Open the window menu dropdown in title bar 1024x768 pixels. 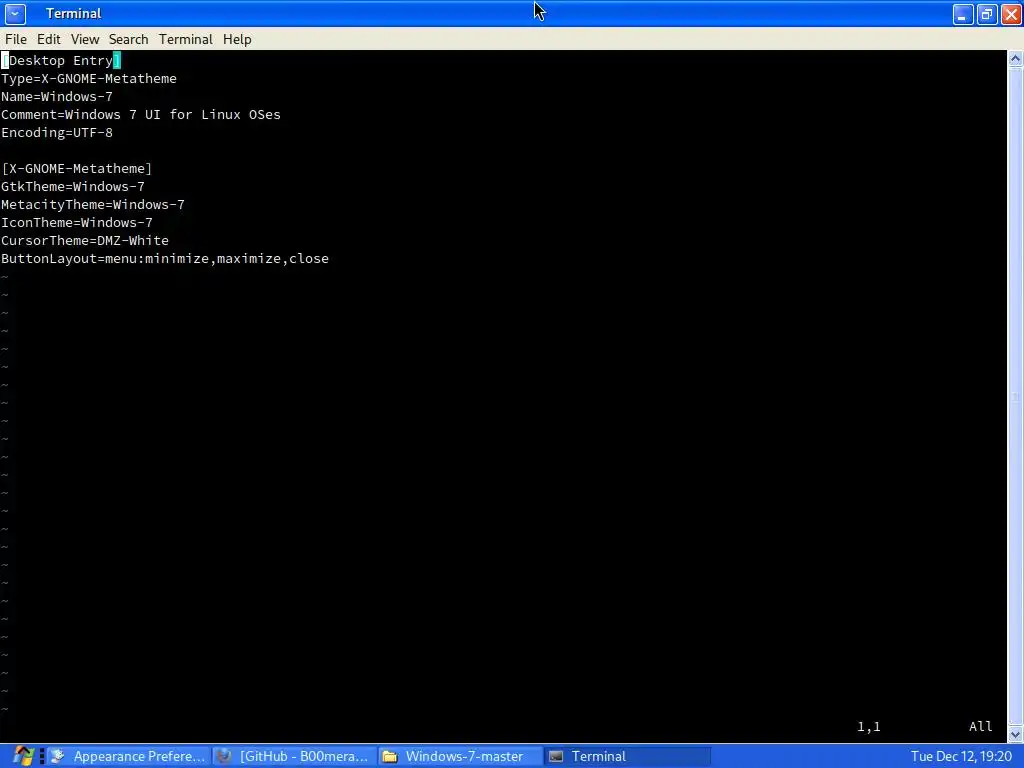click(15, 14)
